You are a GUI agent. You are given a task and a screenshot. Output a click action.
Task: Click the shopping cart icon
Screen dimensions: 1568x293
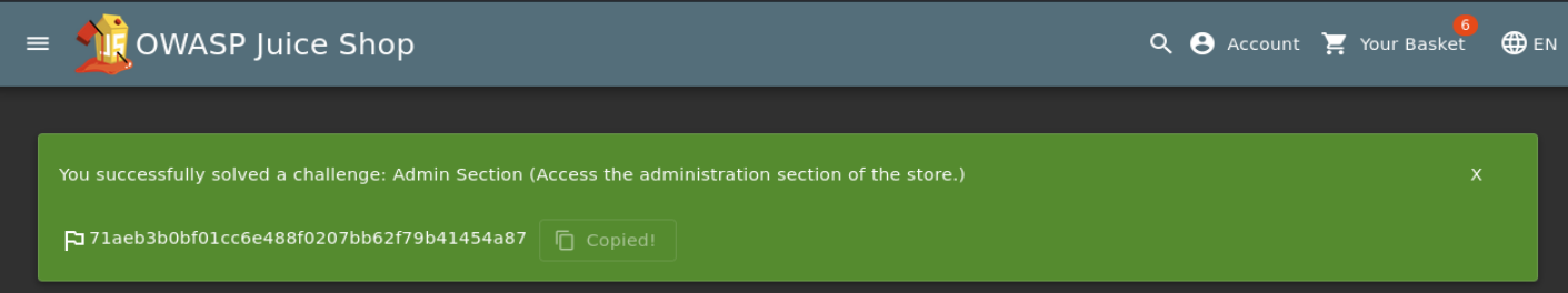1334,44
